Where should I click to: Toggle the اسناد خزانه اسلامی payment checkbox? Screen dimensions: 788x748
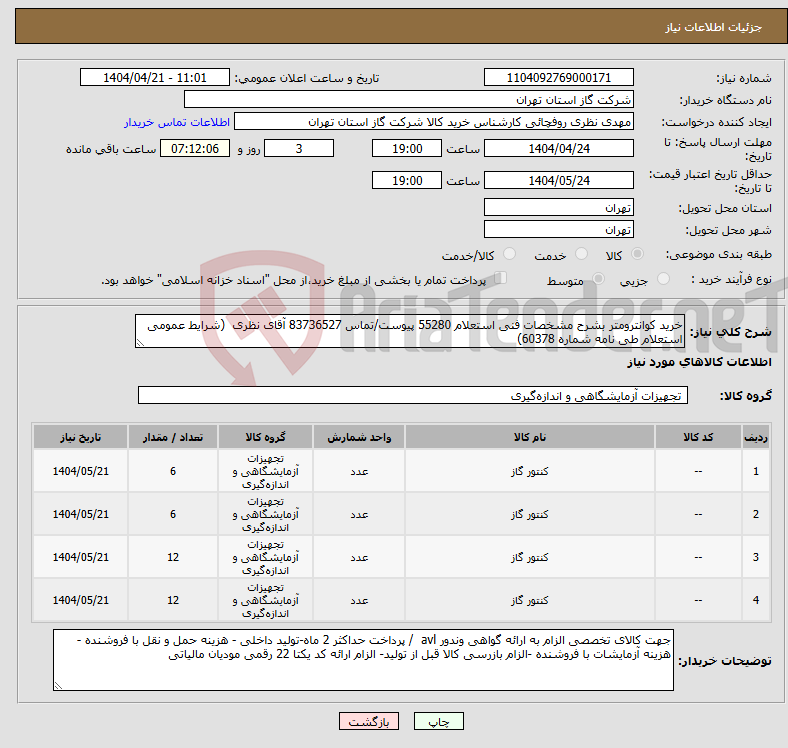click(500, 277)
